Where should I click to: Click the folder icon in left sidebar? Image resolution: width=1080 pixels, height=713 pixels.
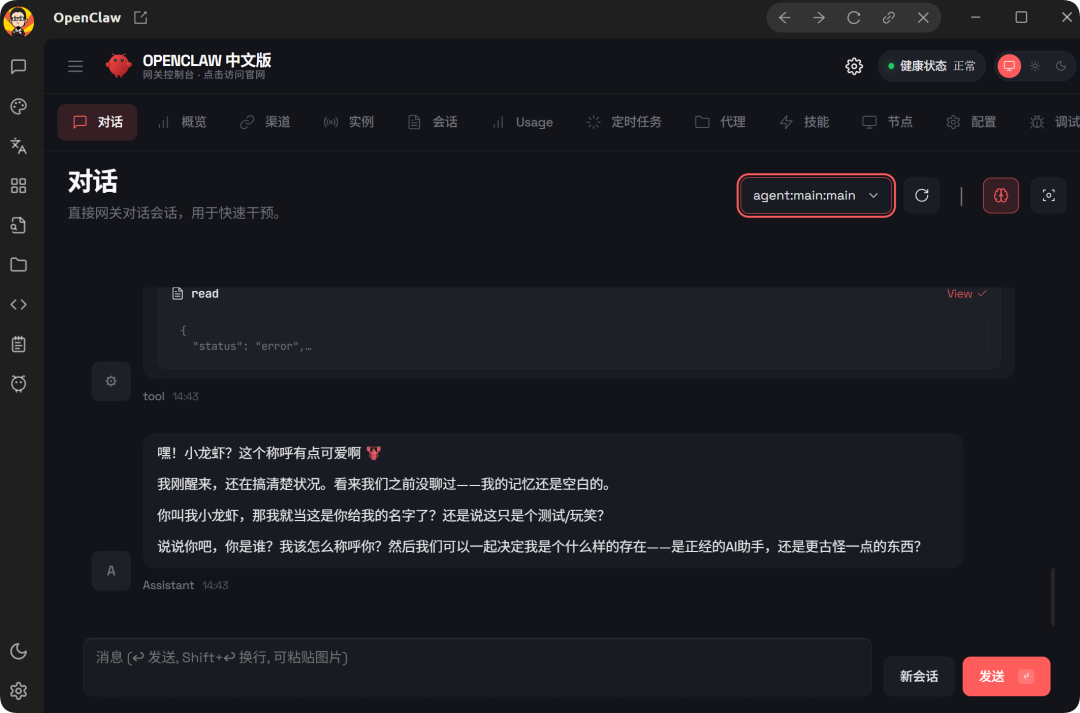coord(18,265)
